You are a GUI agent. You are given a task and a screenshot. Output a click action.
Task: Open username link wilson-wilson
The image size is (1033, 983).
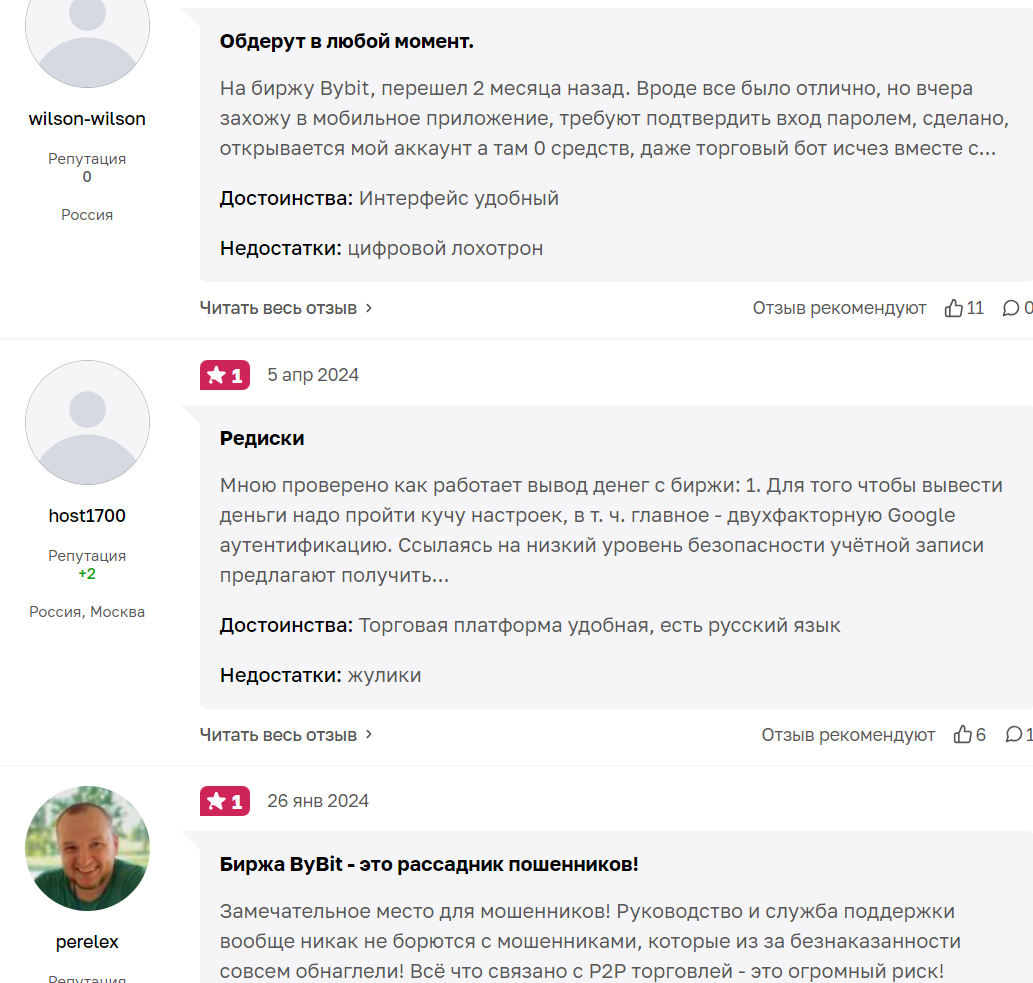(87, 119)
